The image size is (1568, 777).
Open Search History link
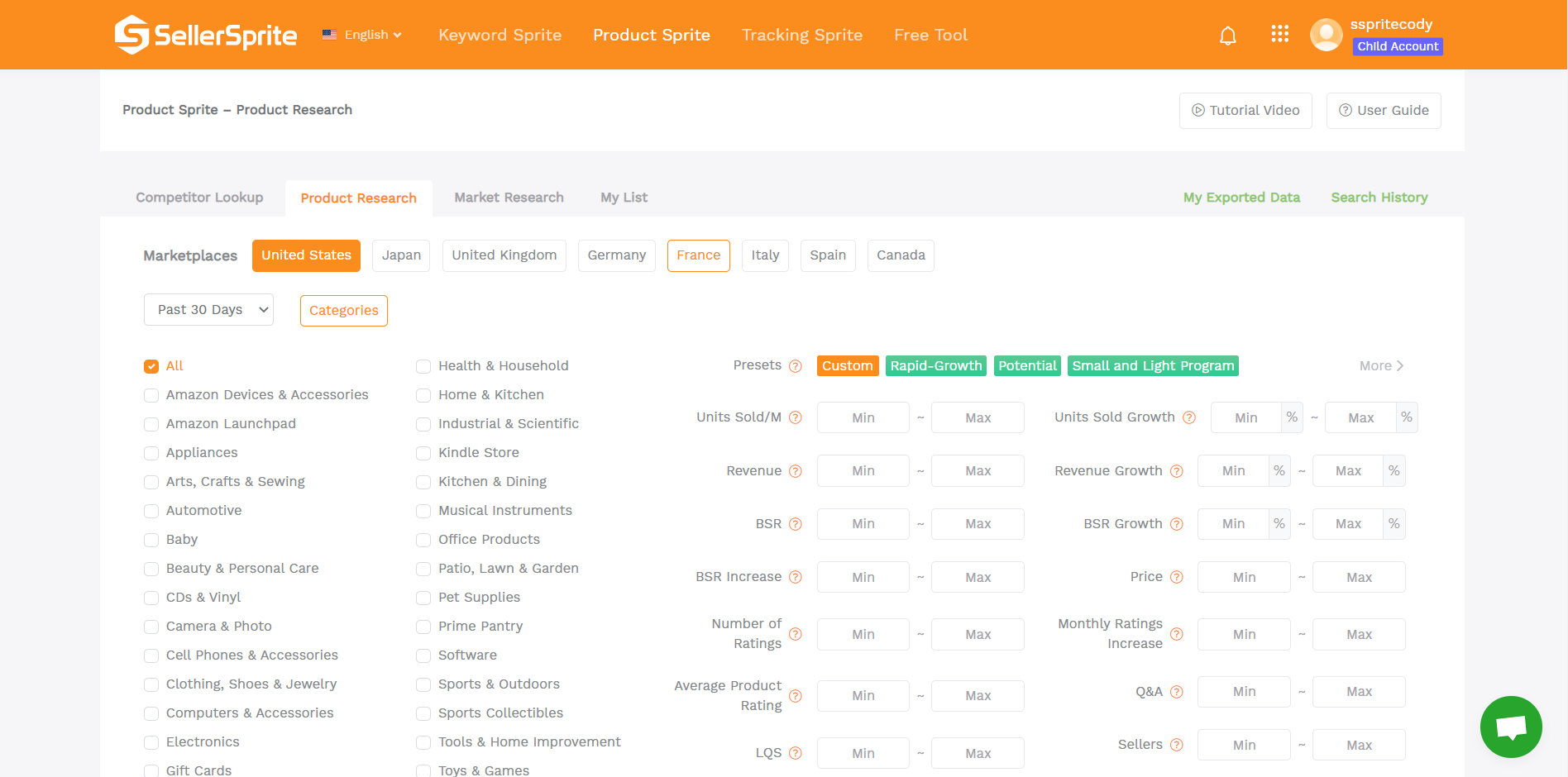pos(1379,198)
